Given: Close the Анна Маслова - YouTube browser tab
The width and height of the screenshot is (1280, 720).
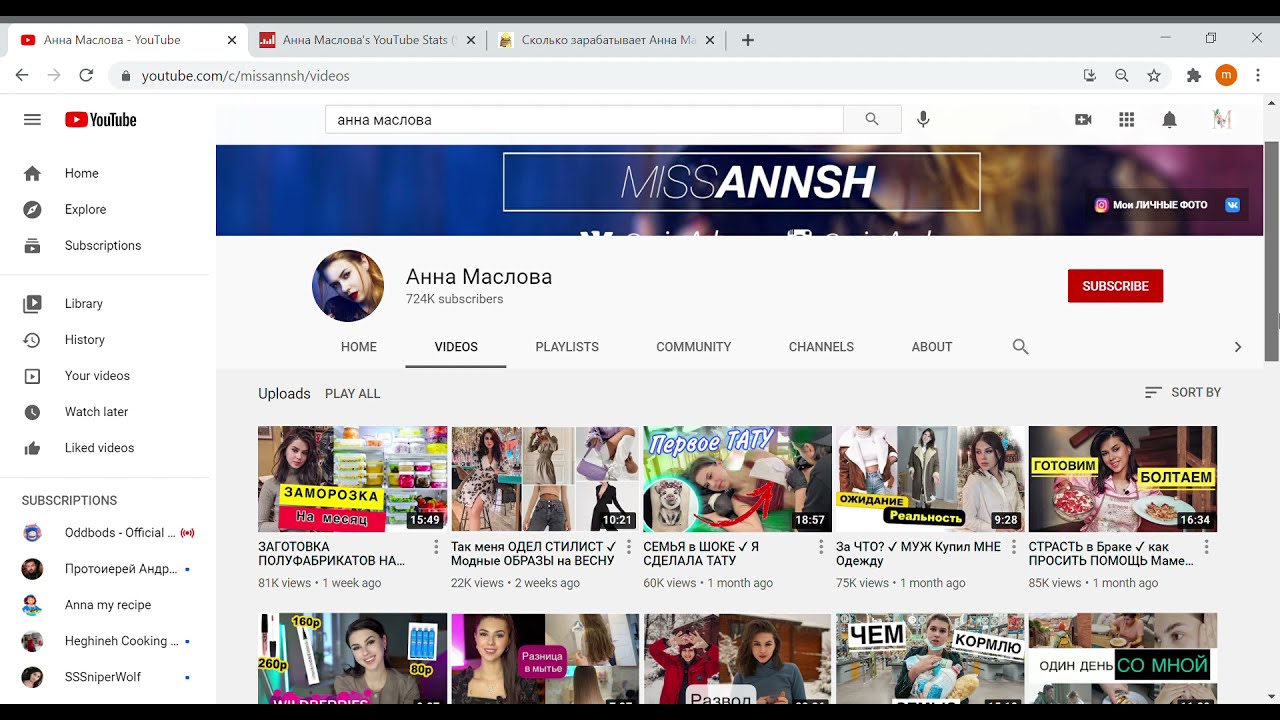Looking at the screenshot, I should coord(232,40).
